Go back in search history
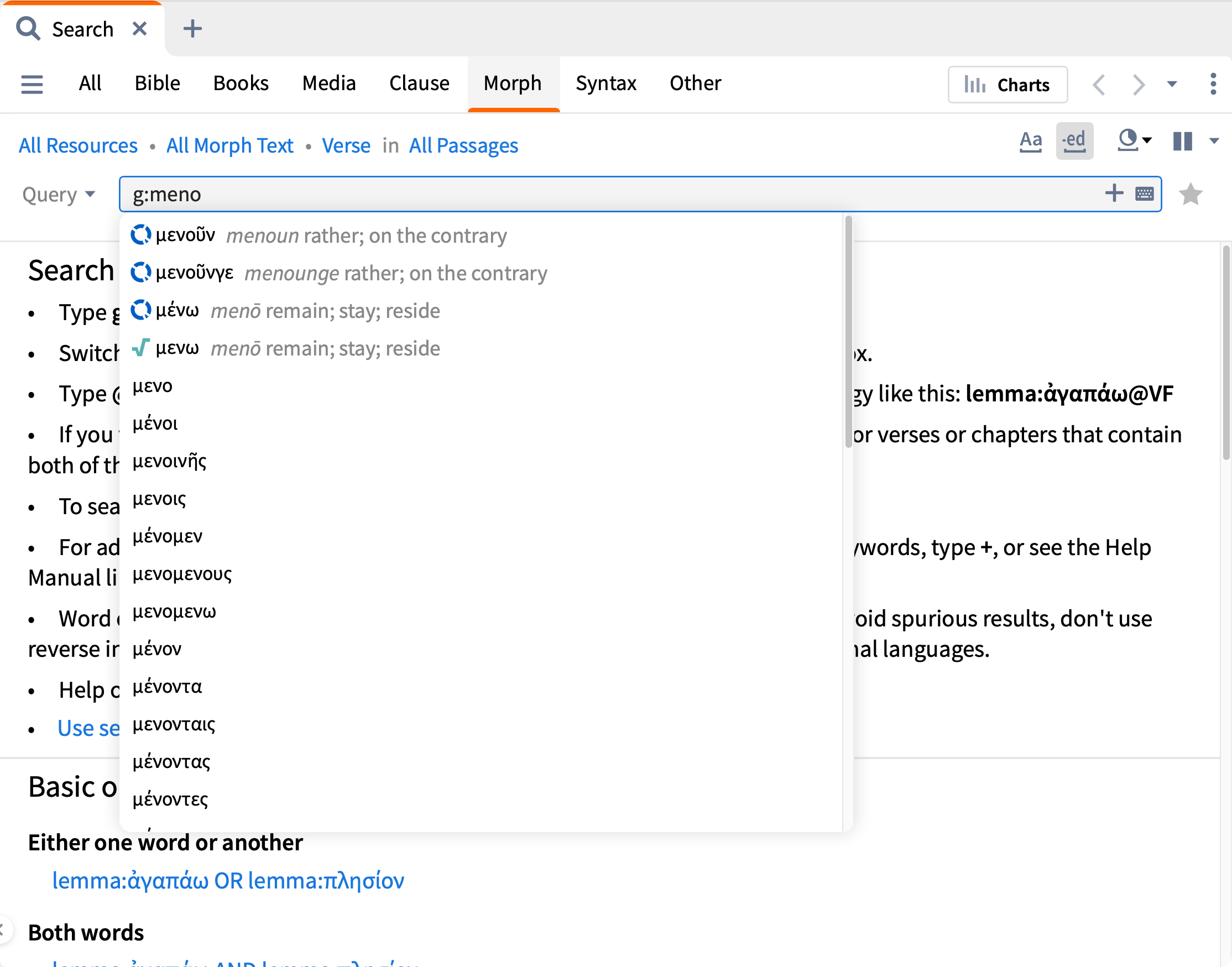Screen dimensions: 1232x967 coord(1099,85)
